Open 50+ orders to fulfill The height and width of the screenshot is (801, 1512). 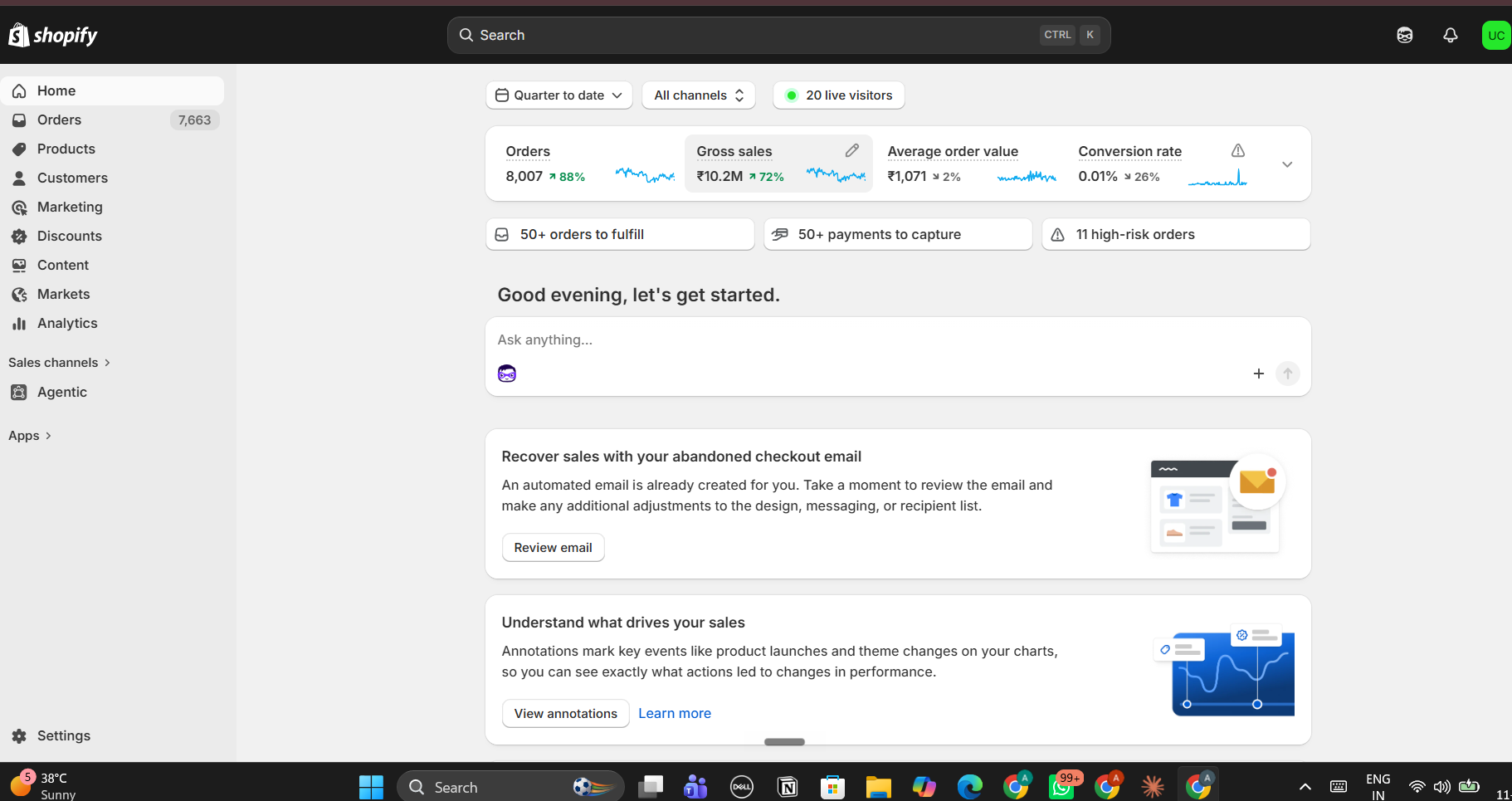(620, 234)
